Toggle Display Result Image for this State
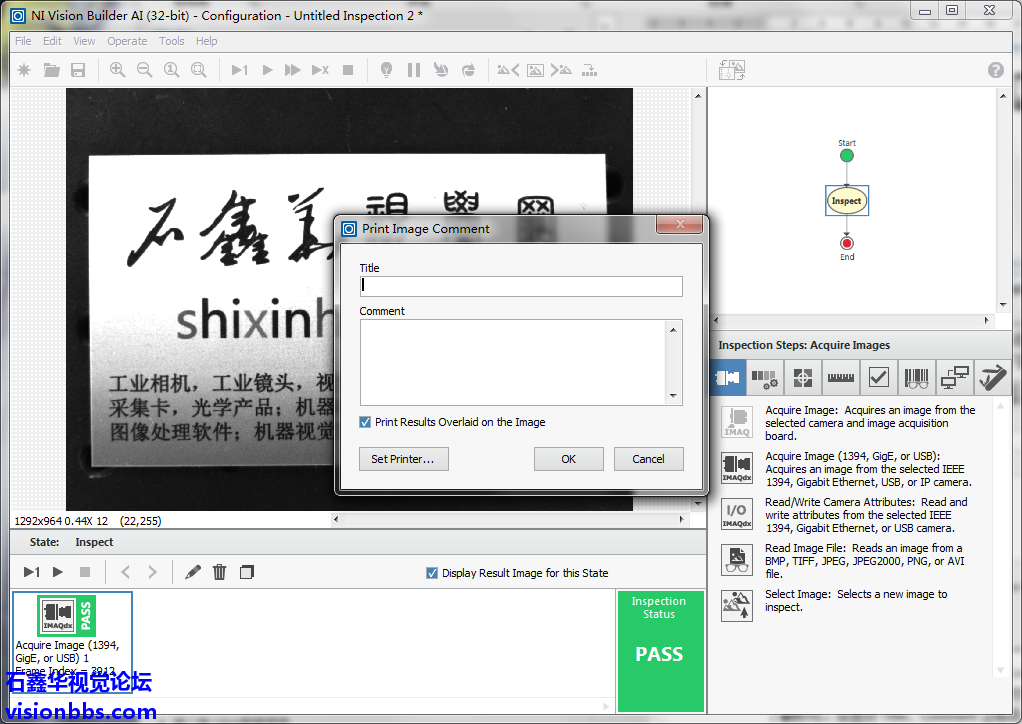 [x=432, y=573]
